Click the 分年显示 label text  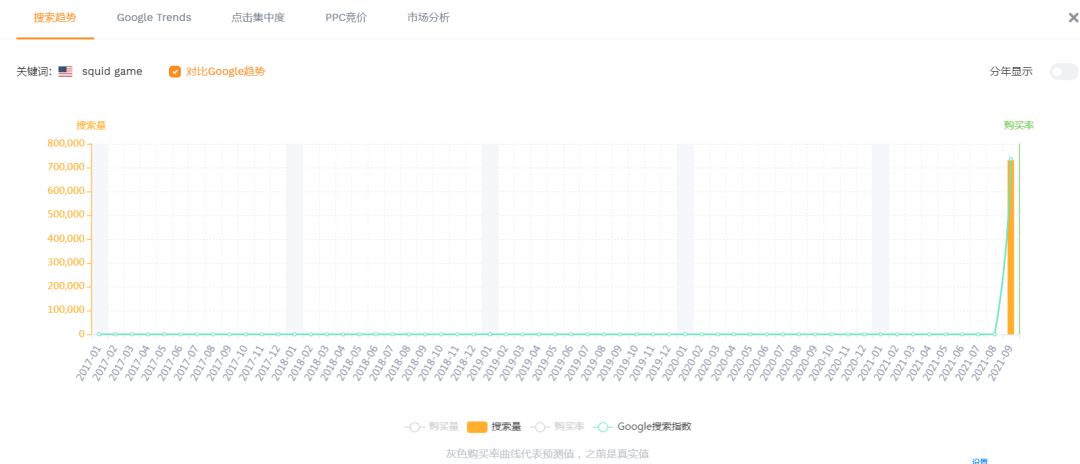click(x=1011, y=72)
